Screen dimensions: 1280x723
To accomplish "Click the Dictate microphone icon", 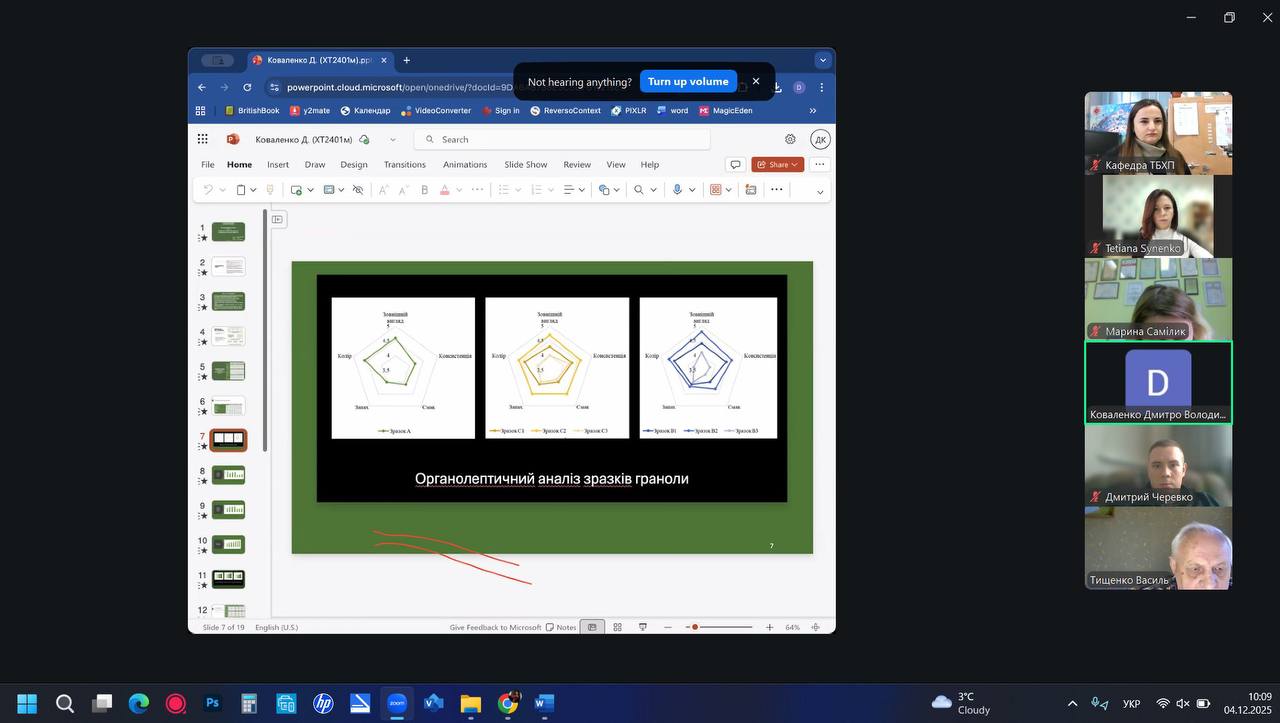I will click(677, 190).
